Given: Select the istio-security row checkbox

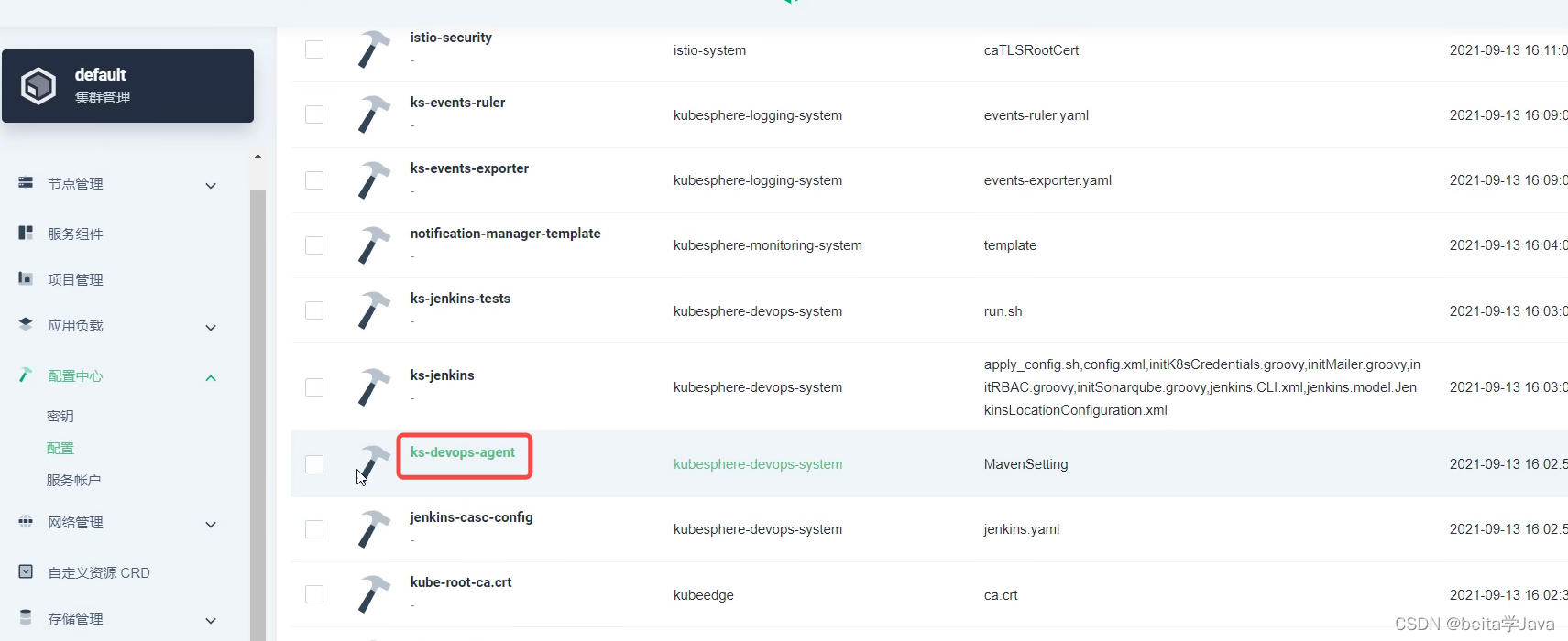Looking at the screenshot, I should (x=314, y=49).
